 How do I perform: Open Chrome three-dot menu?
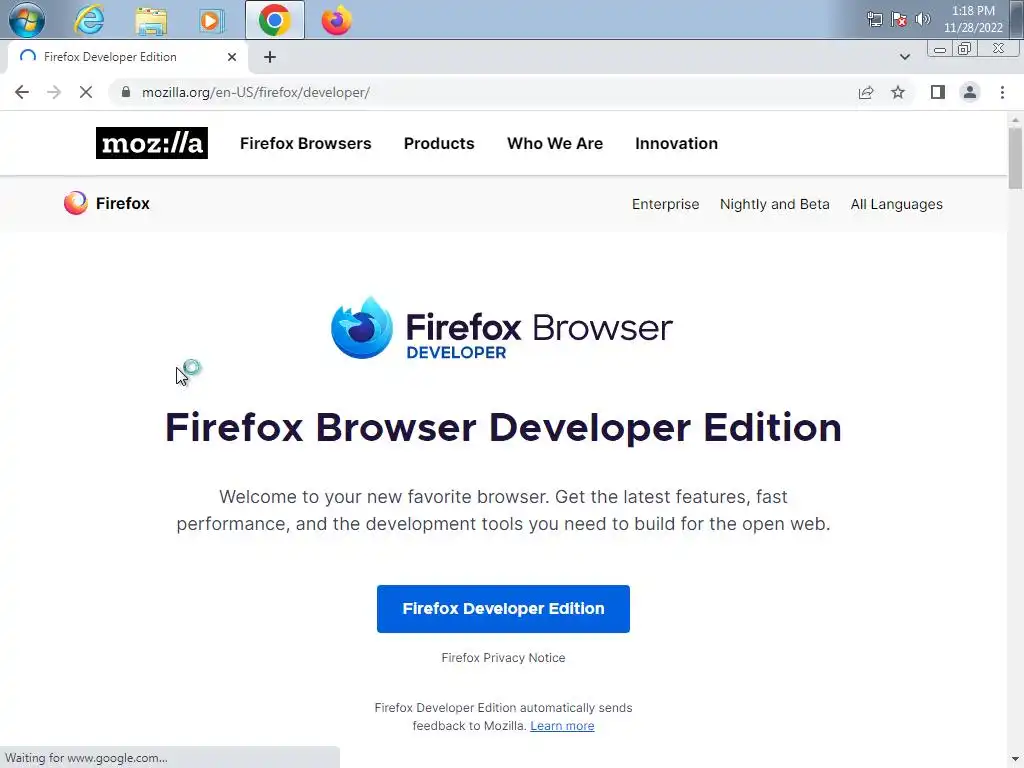pos(1002,92)
